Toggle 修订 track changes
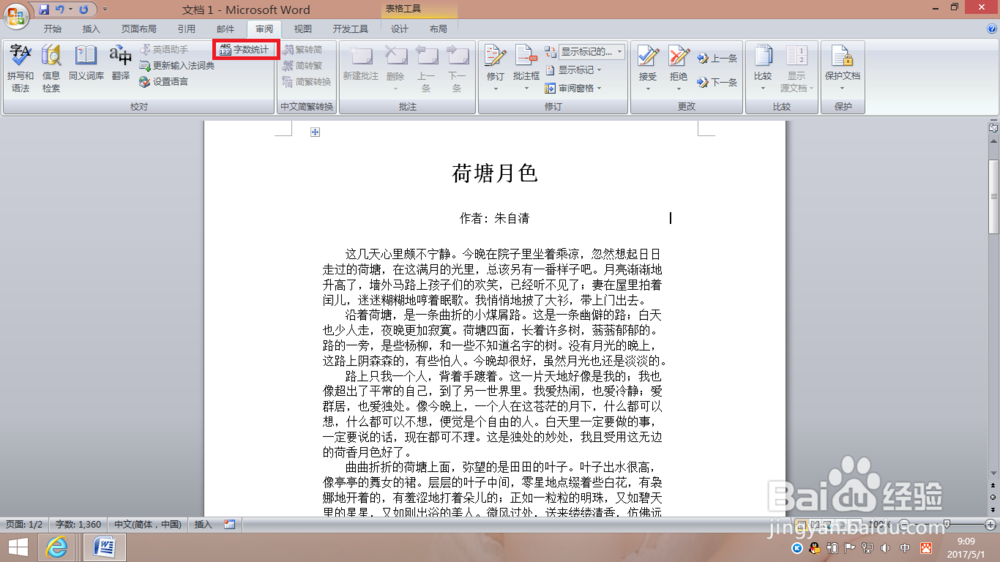Screen dimensions: 1000x562 495,63
